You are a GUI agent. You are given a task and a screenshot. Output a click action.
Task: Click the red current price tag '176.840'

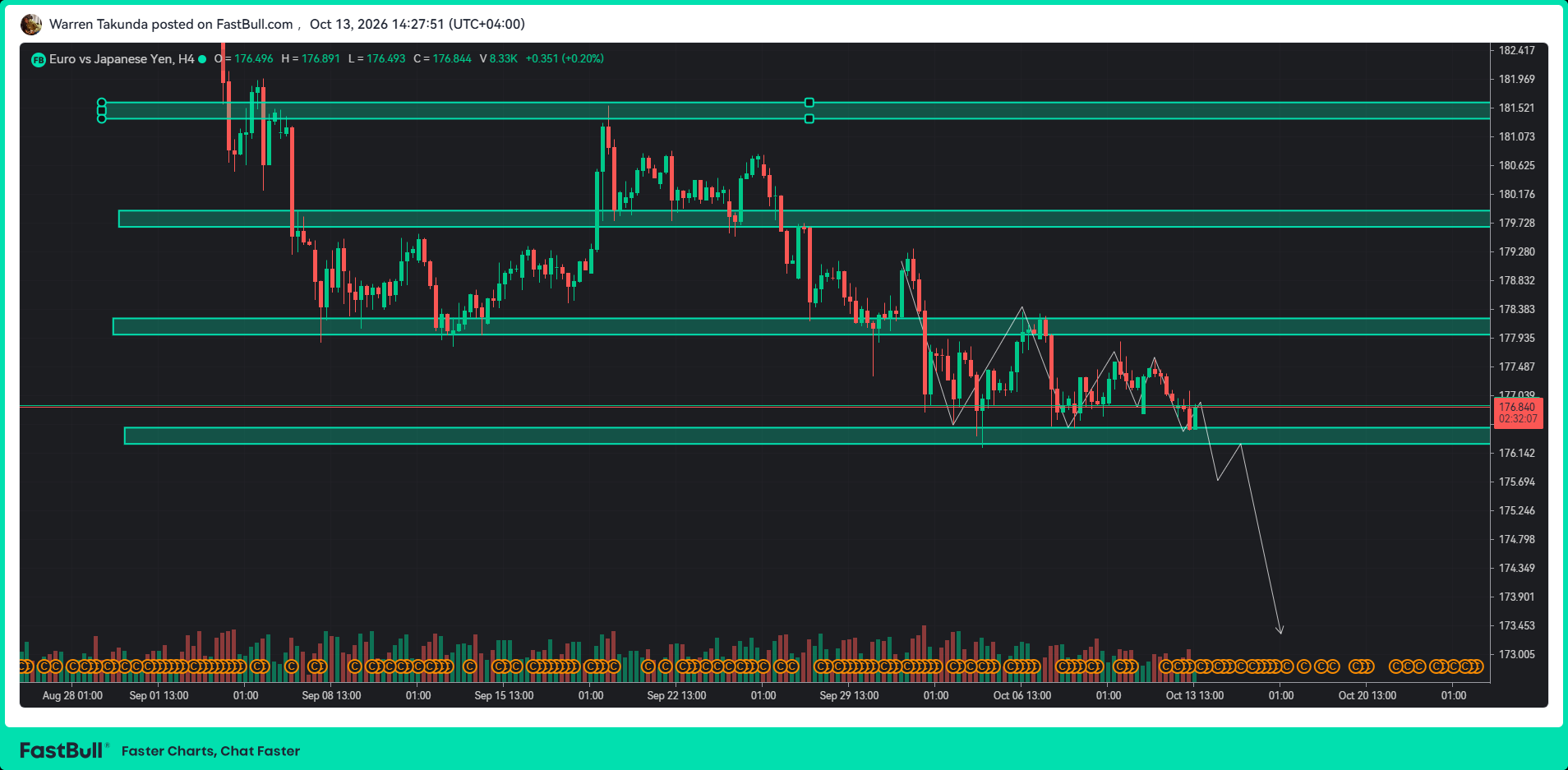click(1518, 413)
